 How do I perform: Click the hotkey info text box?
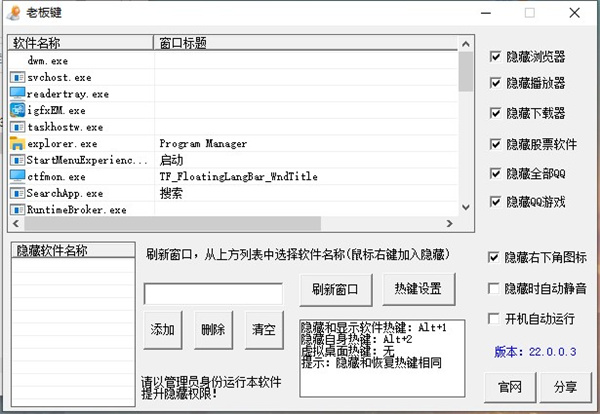(382, 359)
